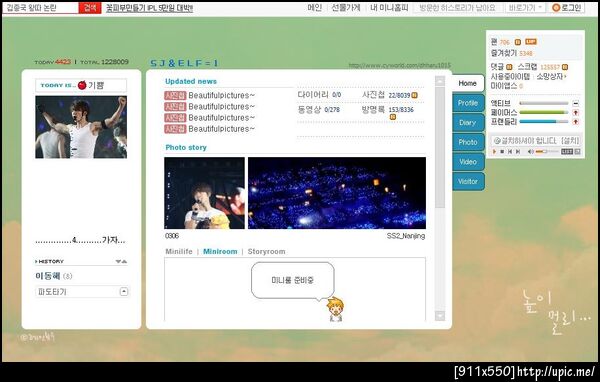Image resolution: width=600 pixels, height=382 pixels.
Task: Click the orange UP badge icon
Action: point(530,42)
